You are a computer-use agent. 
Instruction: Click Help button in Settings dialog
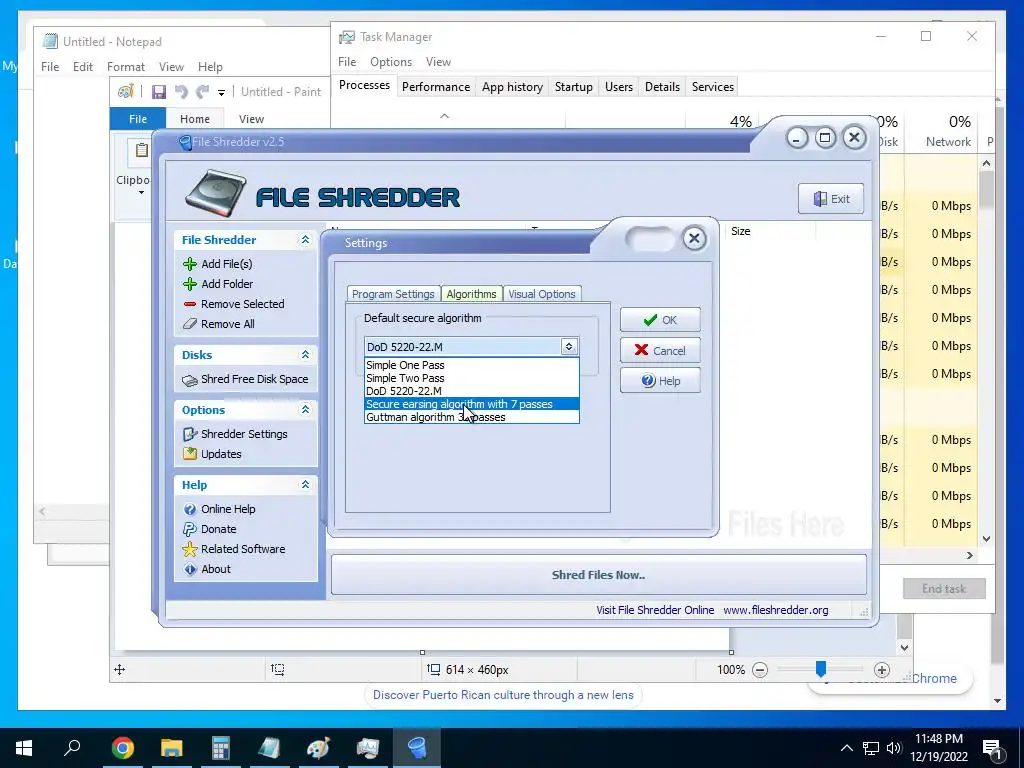(x=660, y=381)
